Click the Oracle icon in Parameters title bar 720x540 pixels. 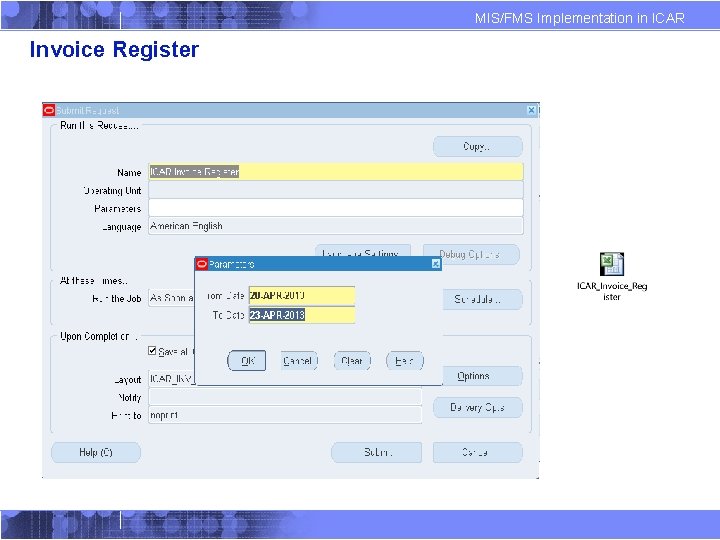pyautogui.click(x=202, y=264)
